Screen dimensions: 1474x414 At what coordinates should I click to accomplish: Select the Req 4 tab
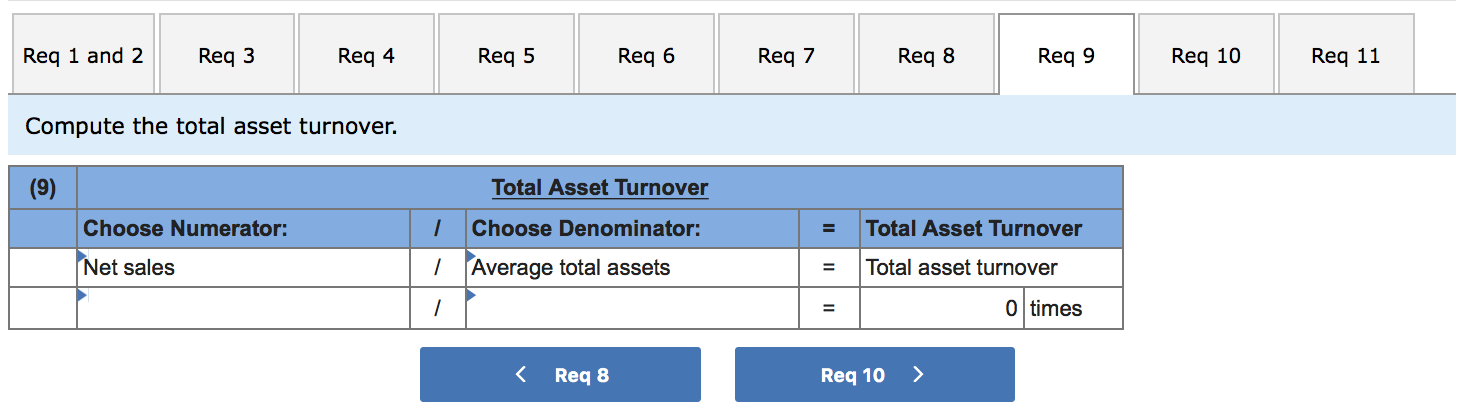366,55
